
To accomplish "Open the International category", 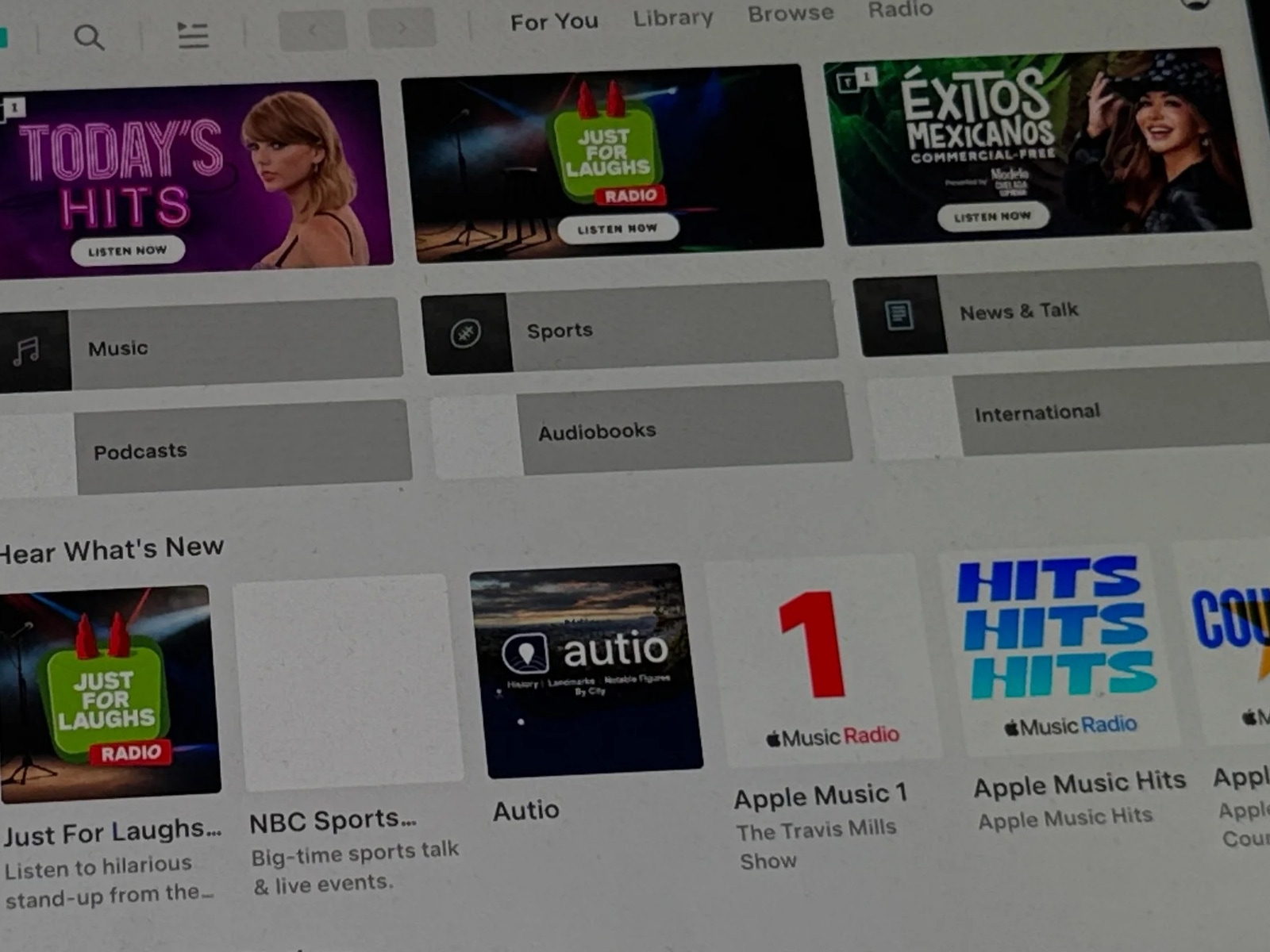I will coord(1069,412).
